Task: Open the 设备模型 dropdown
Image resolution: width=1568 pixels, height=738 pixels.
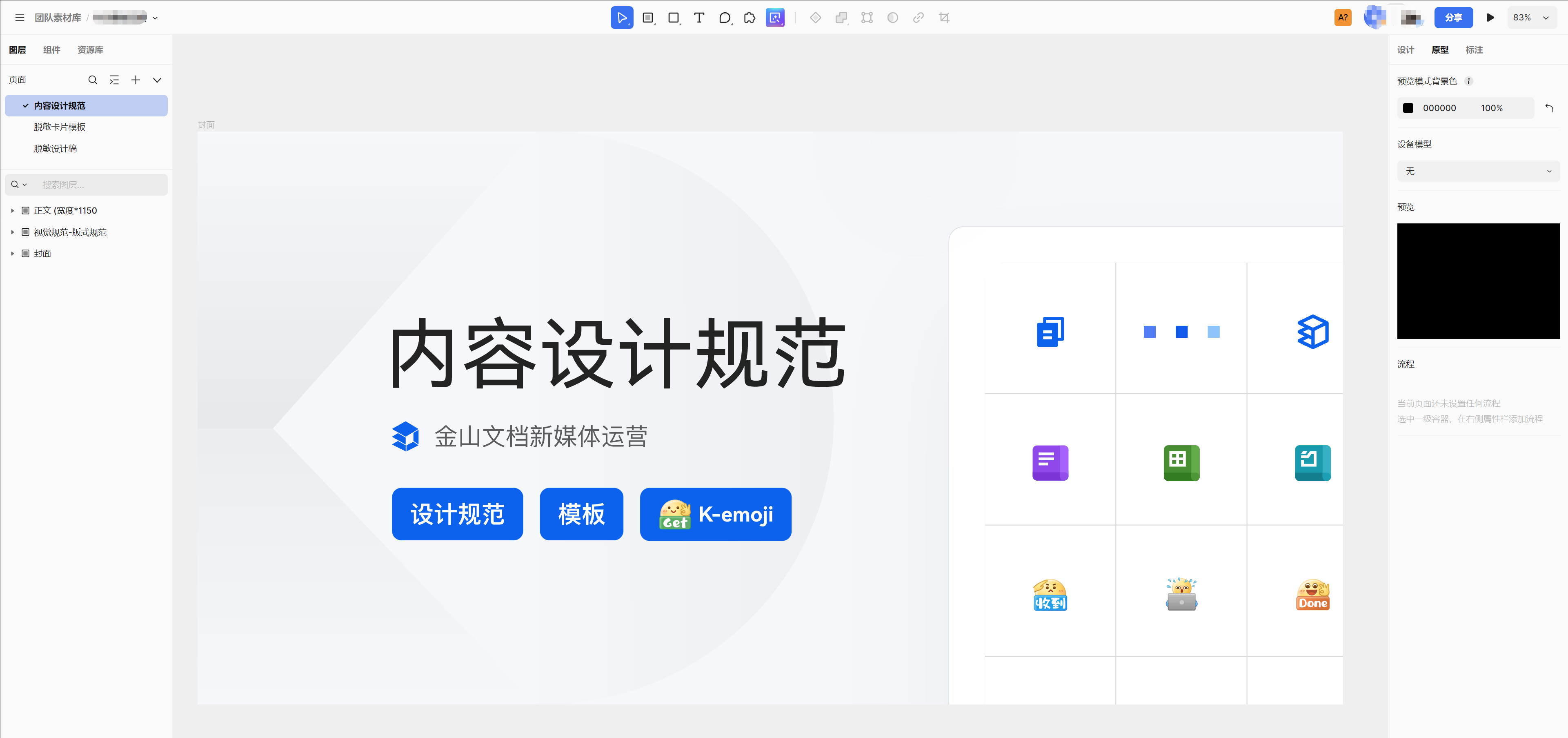Action: coord(1477,171)
